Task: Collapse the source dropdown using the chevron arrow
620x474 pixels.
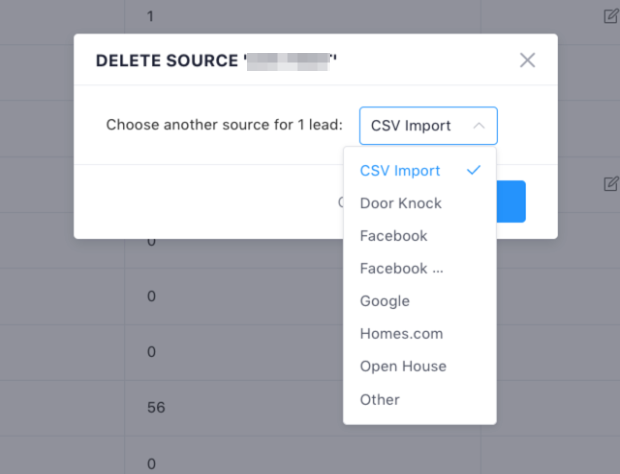Action: point(479,126)
